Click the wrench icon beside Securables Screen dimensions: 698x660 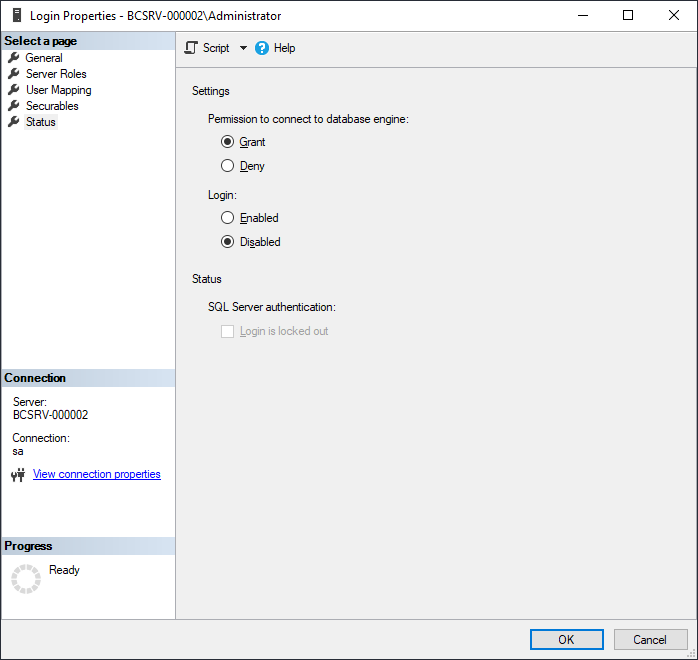(14, 105)
